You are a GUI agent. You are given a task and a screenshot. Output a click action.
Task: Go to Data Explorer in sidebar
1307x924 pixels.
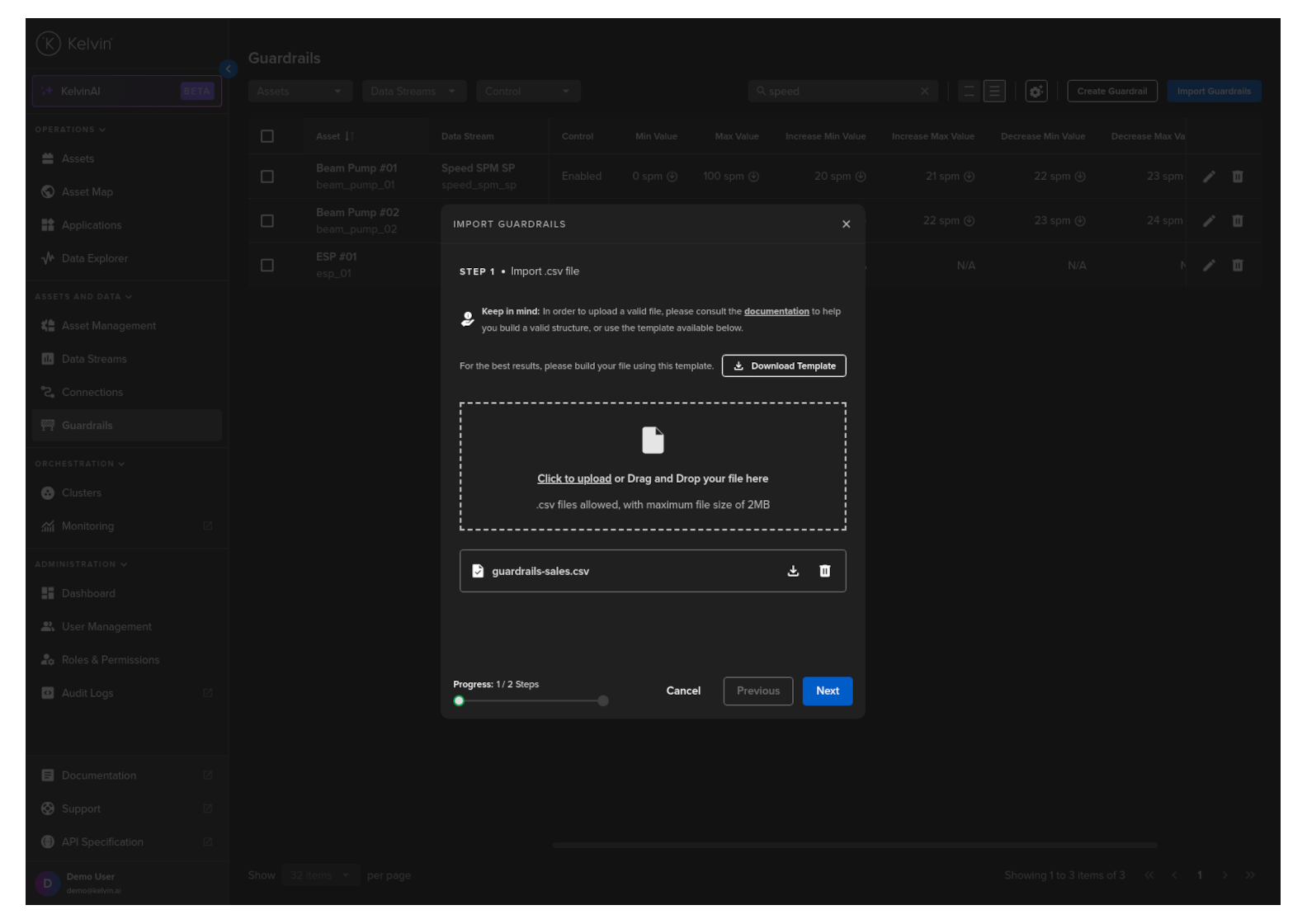pyautogui.click(x=94, y=258)
